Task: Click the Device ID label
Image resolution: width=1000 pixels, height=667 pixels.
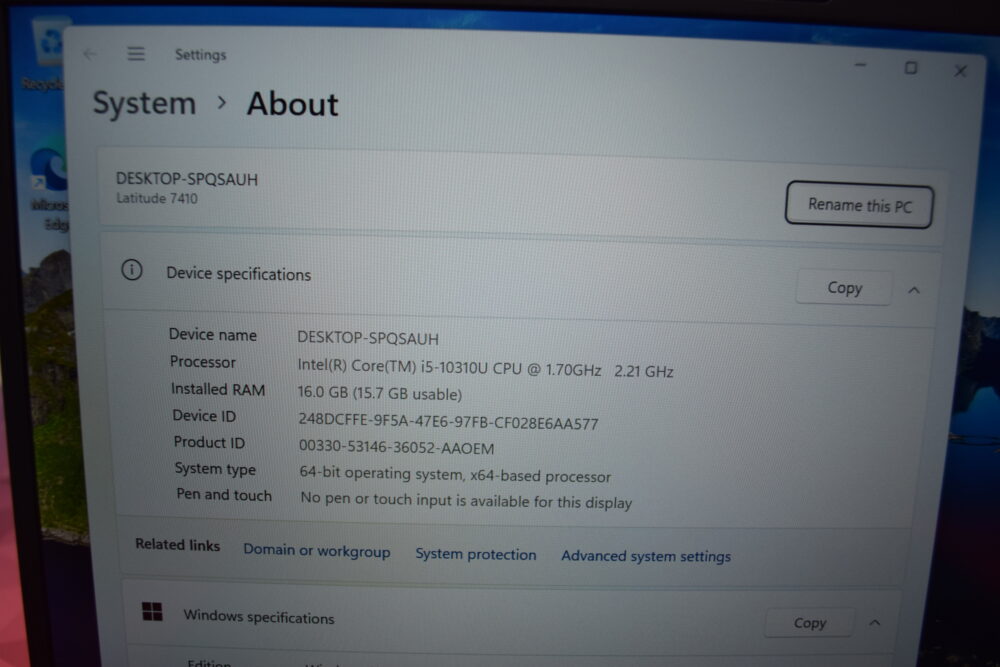Action: pyautogui.click(x=204, y=416)
